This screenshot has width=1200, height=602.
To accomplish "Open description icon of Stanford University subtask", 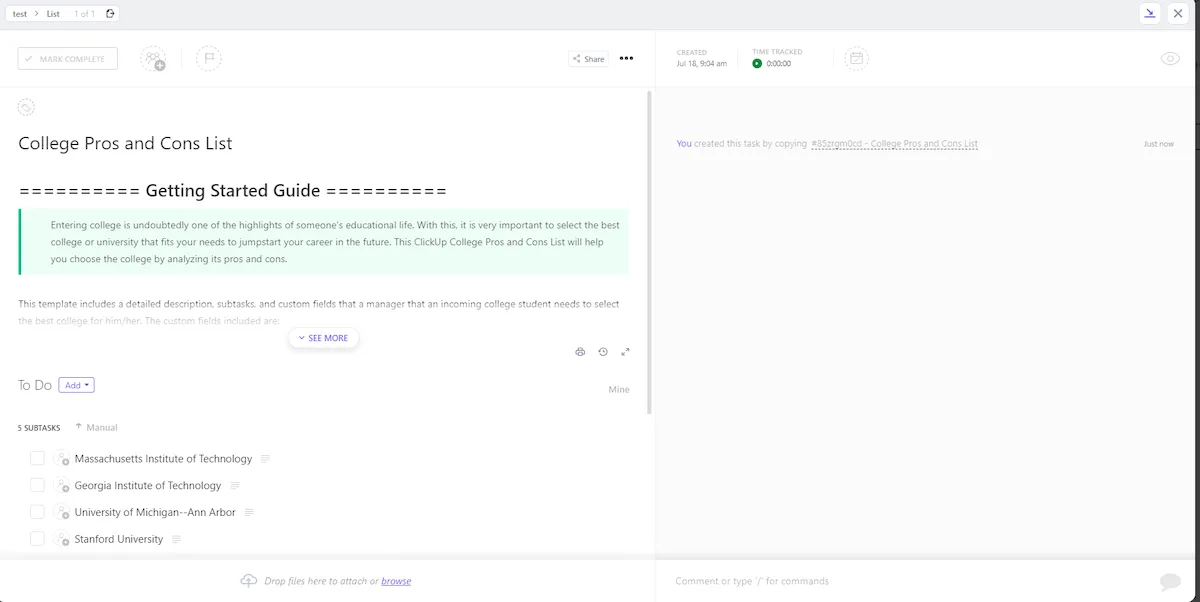I will (176, 539).
